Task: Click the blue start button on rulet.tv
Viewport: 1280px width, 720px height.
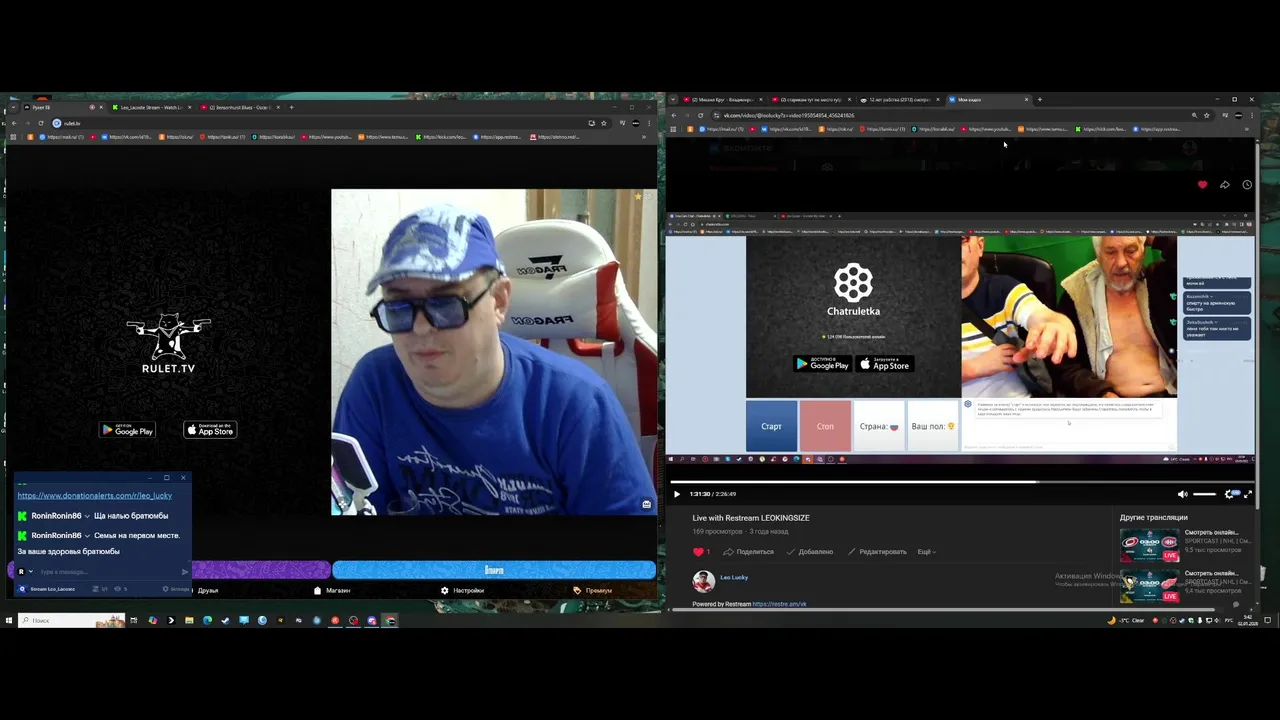Action: point(494,570)
